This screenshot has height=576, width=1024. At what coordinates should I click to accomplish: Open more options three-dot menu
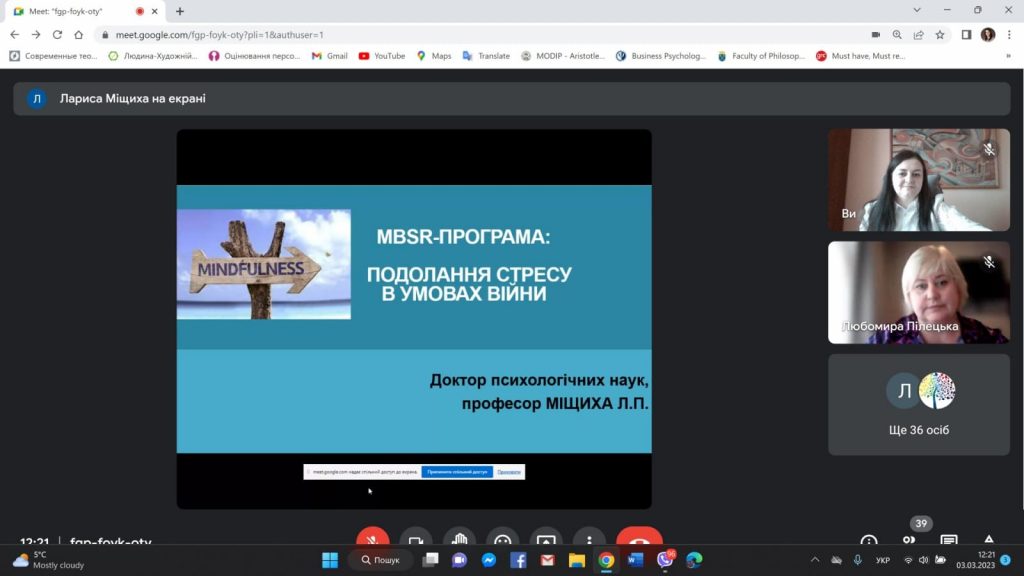[589, 540]
